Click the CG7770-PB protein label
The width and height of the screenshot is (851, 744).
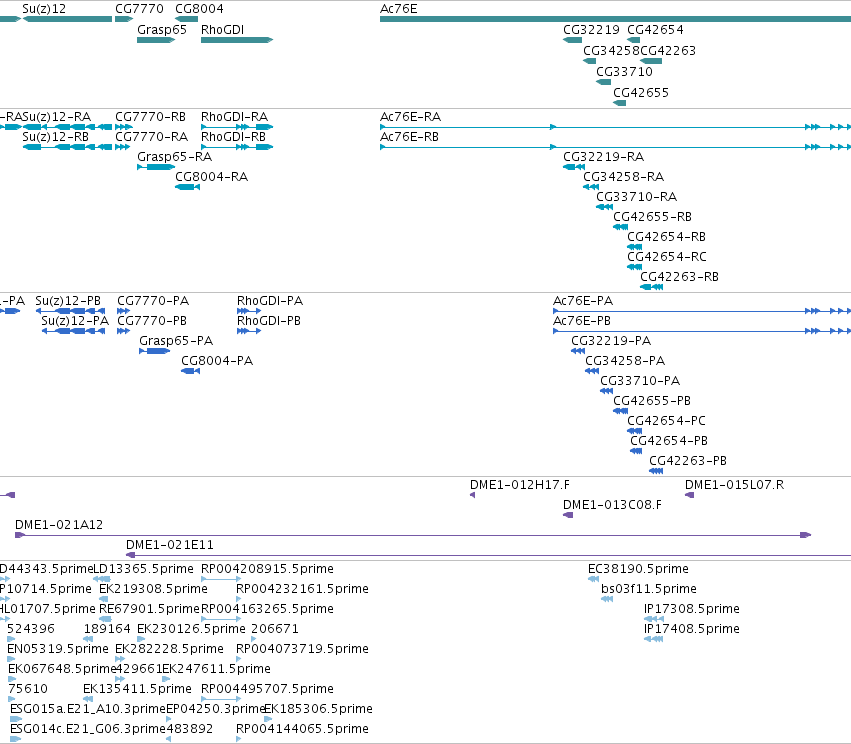click(152, 321)
